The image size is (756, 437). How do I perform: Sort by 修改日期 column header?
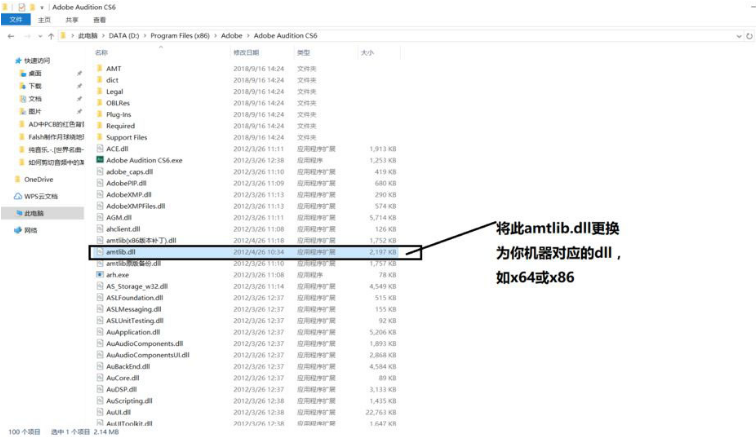point(246,53)
